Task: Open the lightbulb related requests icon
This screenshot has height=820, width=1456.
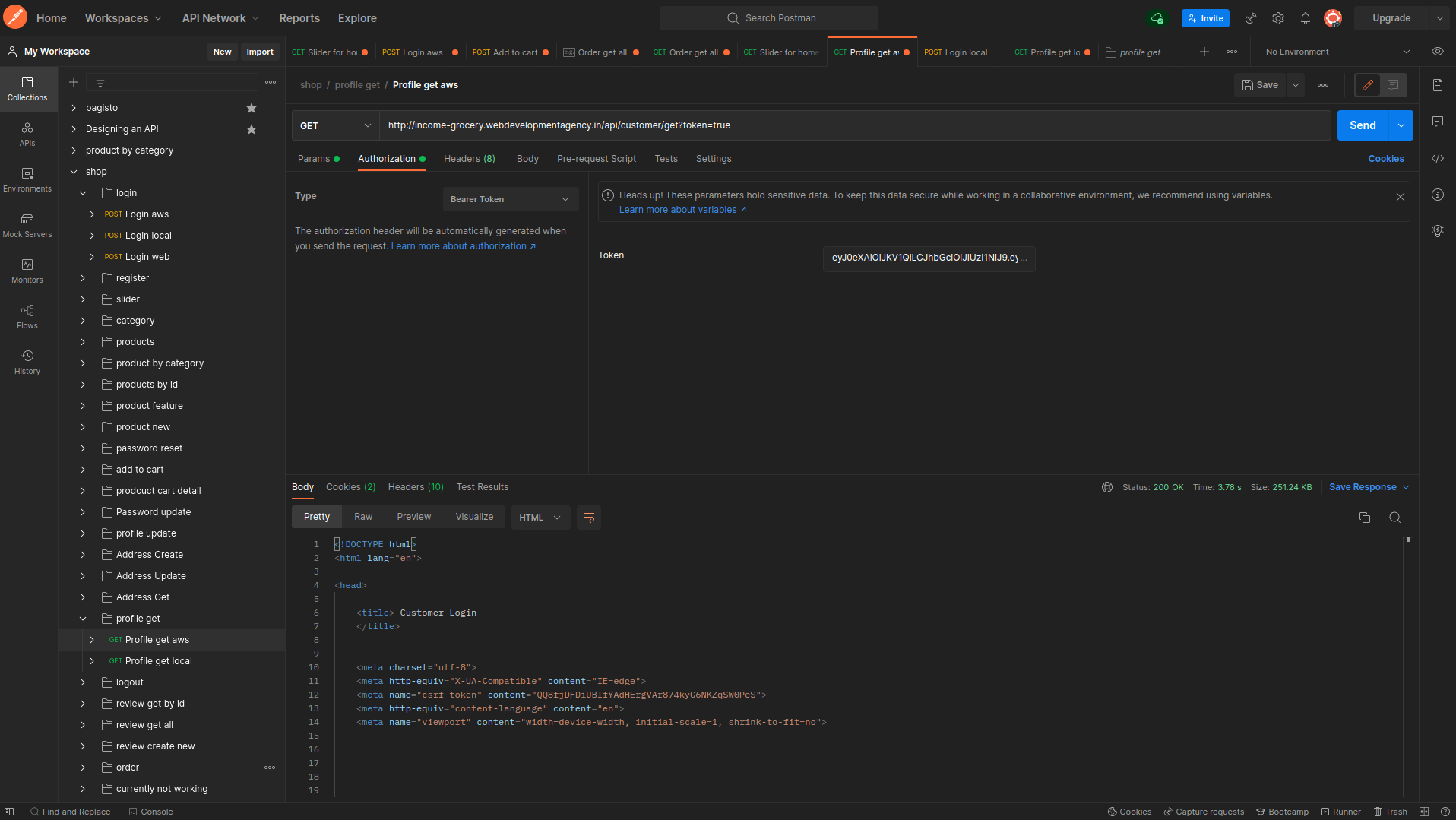Action: pyautogui.click(x=1438, y=231)
